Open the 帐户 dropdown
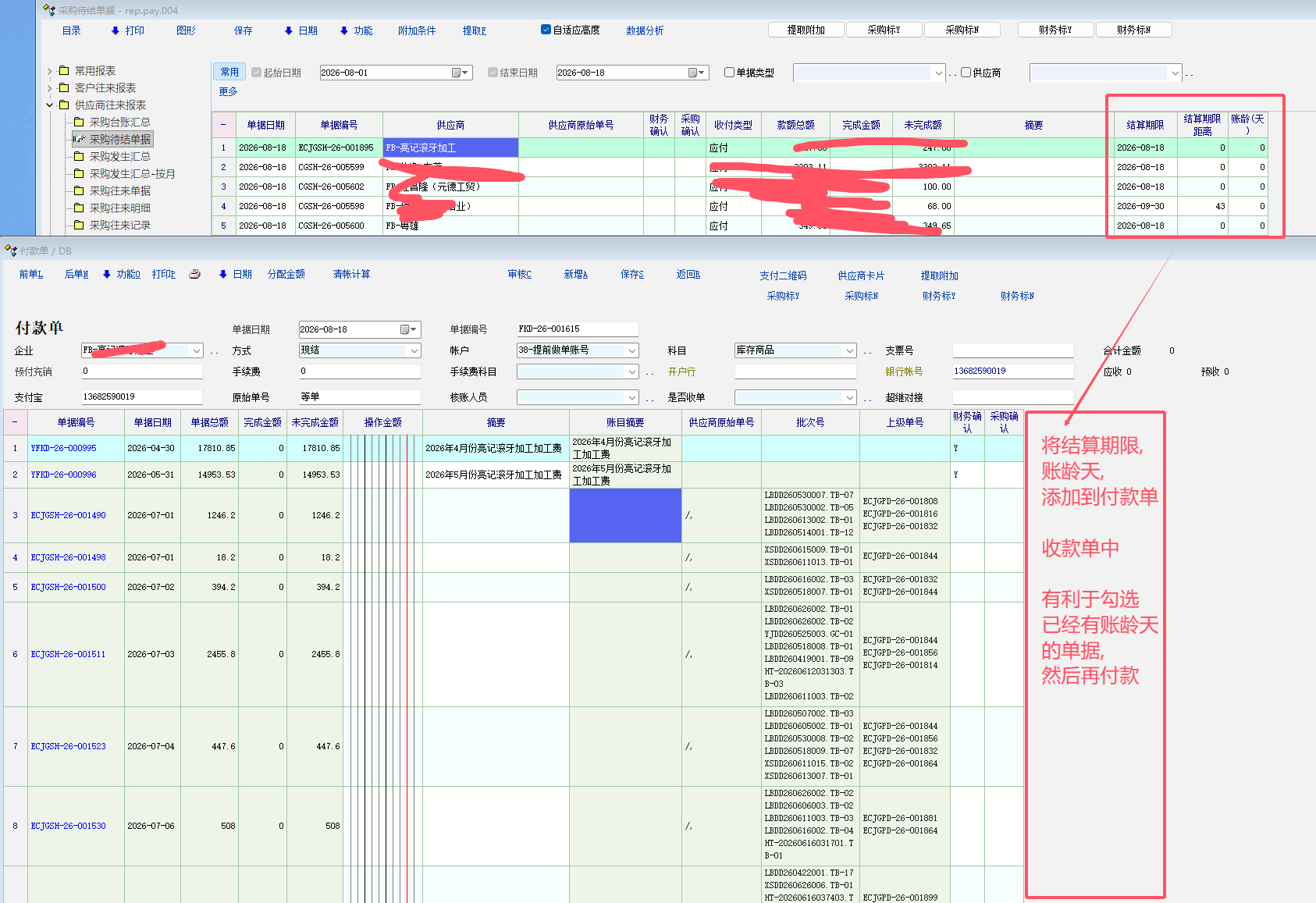The width and height of the screenshot is (1316, 903). pos(631,351)
